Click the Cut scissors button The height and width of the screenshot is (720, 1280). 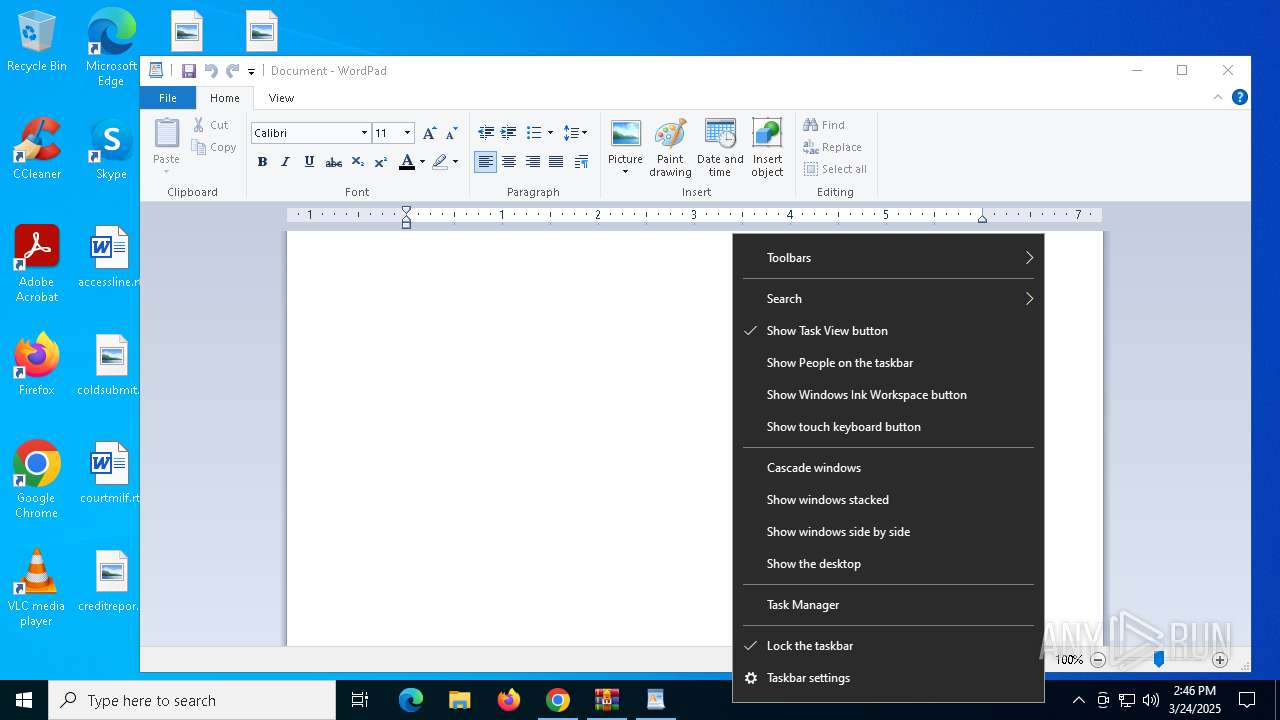coord(211,125)
